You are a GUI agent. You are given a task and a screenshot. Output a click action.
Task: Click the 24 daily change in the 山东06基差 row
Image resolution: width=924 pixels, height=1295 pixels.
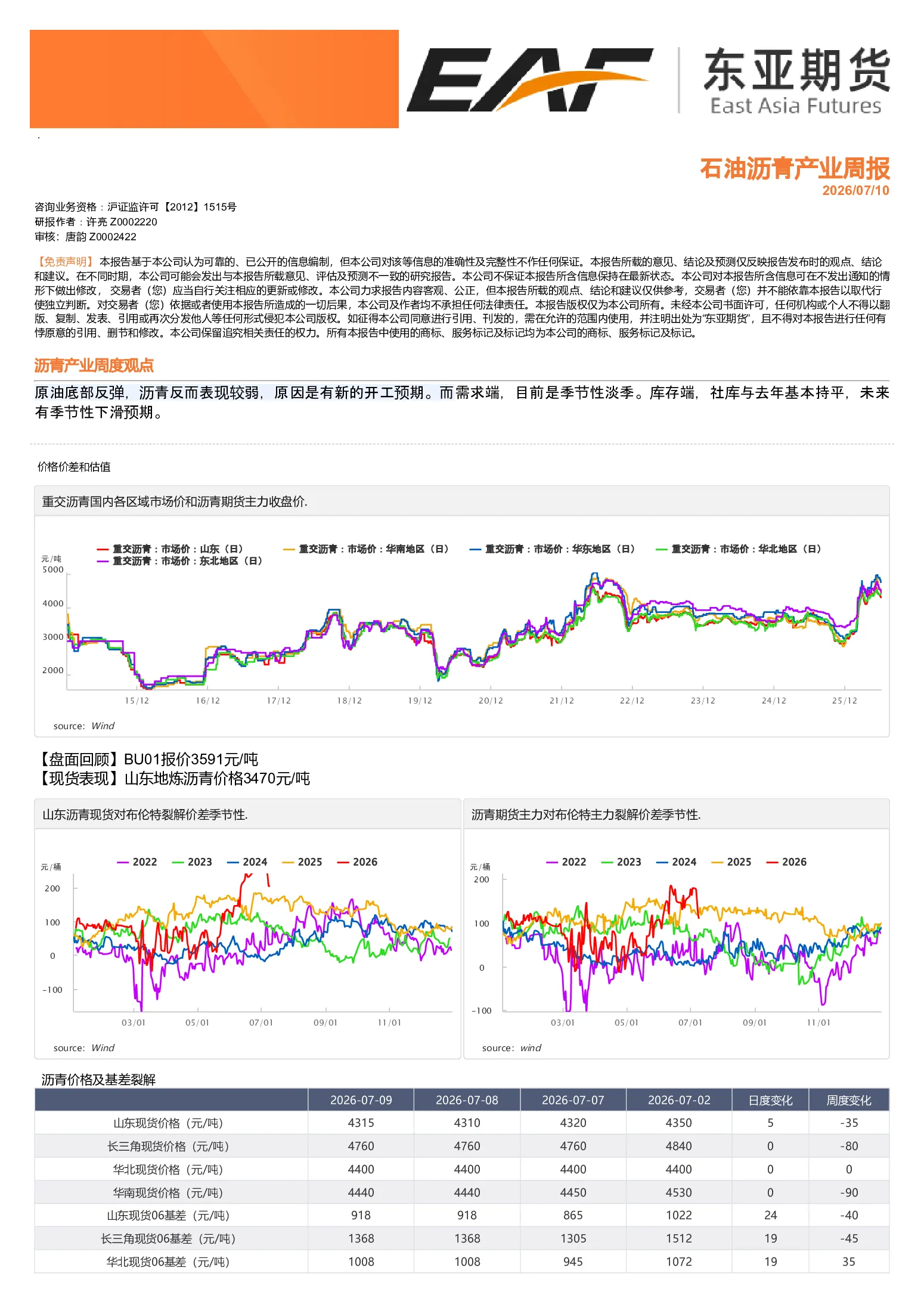(x=771, y=1216)
